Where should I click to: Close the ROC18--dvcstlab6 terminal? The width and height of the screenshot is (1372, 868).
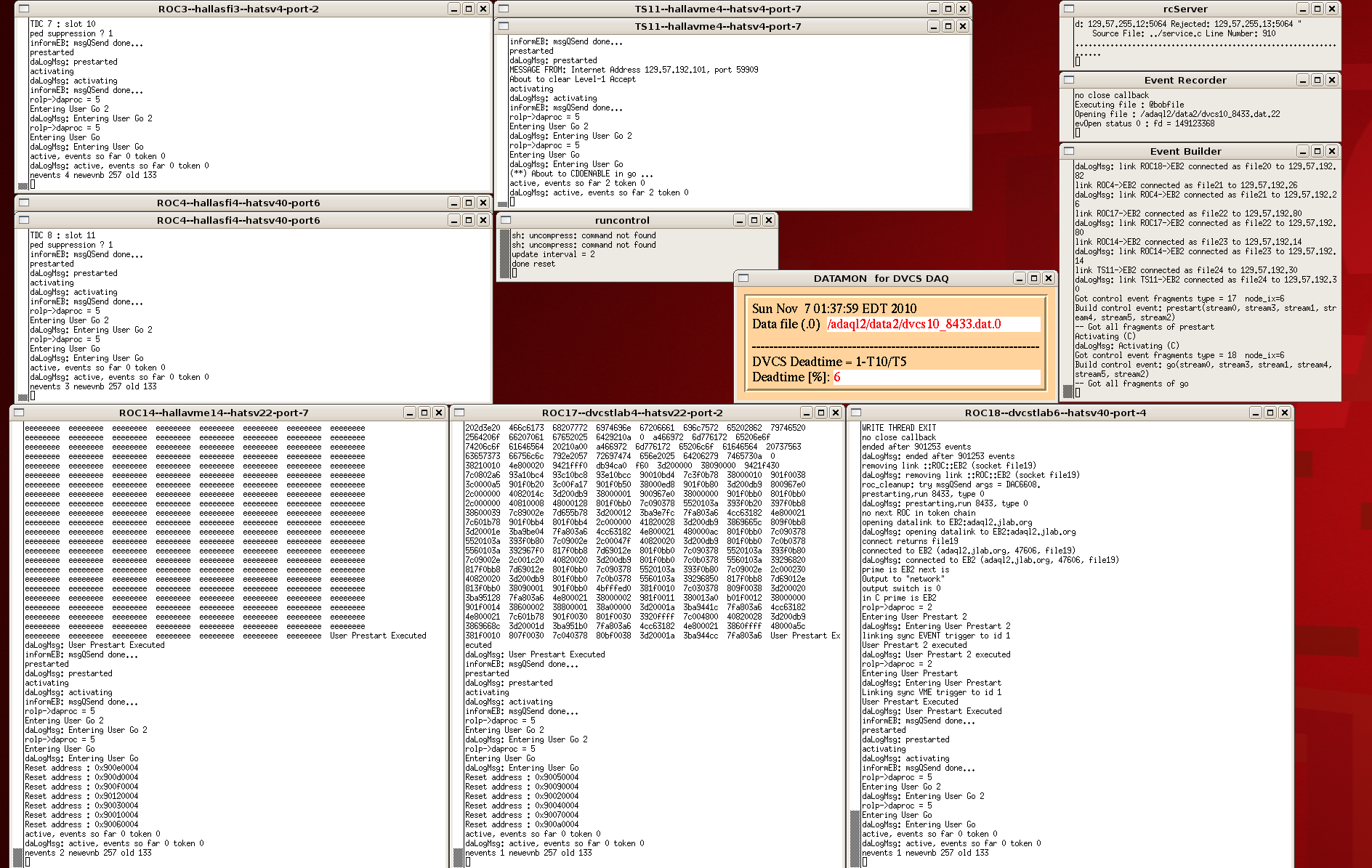click(1285, 413)
